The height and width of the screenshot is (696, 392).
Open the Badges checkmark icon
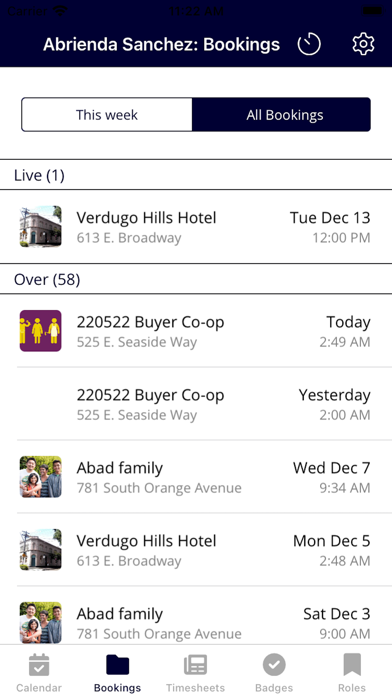274,665
